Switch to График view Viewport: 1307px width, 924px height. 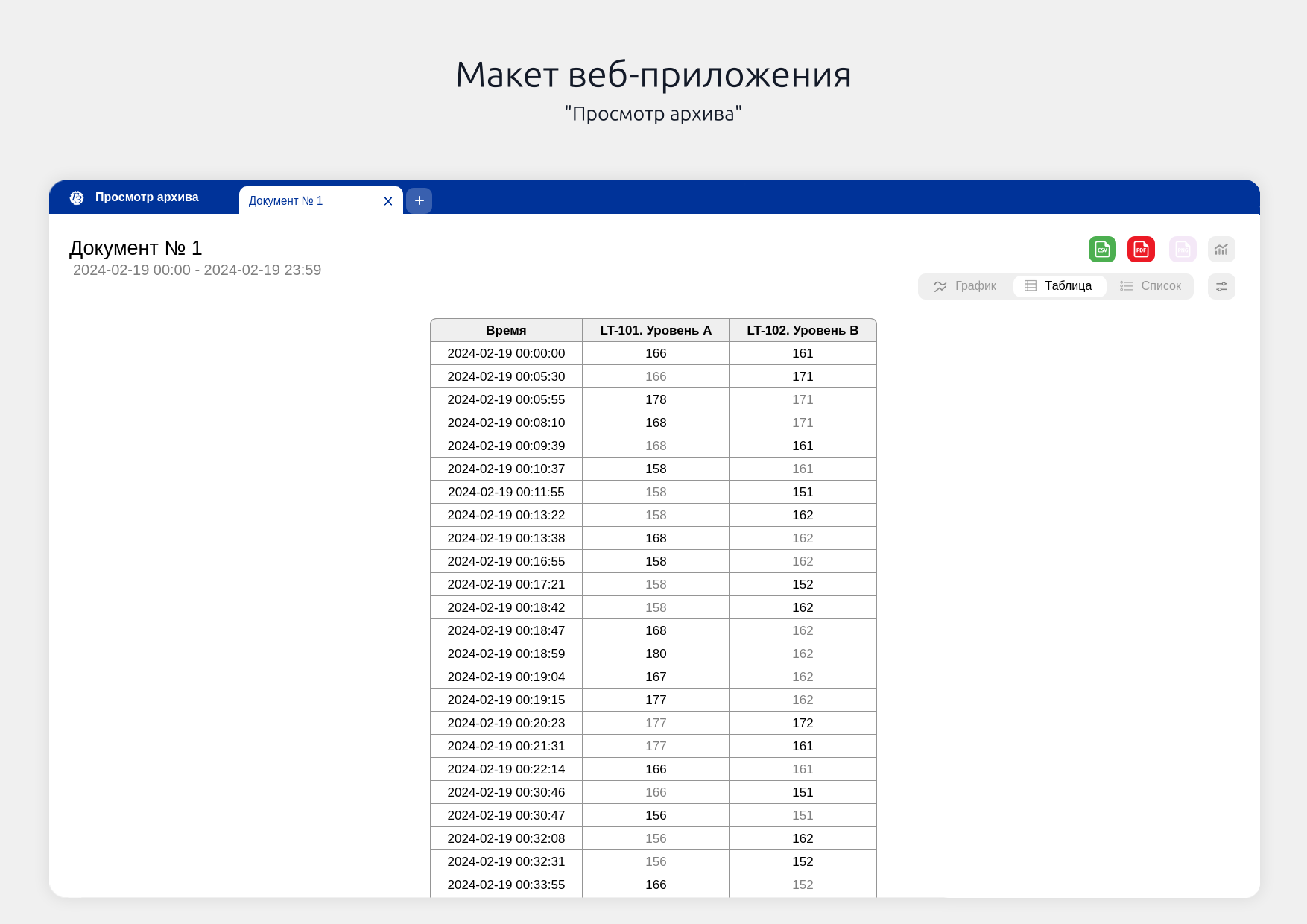pyautogui.click(x=966, y=286)
